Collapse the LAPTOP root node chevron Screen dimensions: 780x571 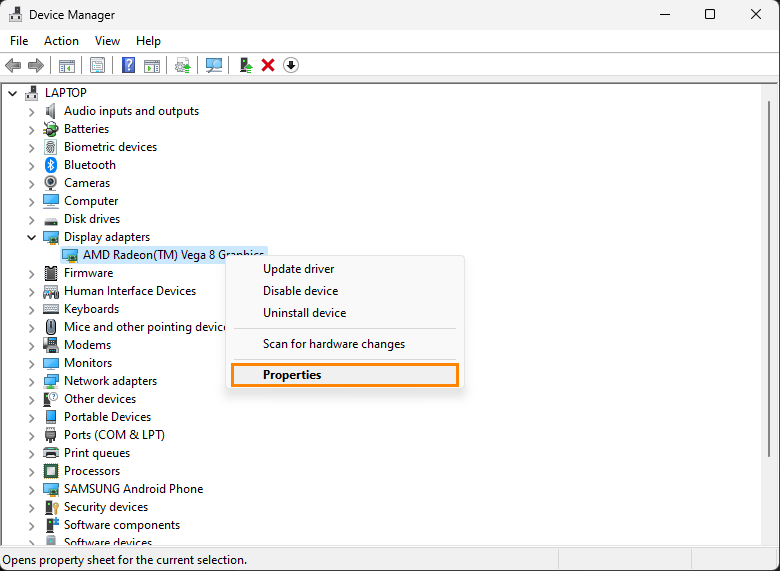12,93
